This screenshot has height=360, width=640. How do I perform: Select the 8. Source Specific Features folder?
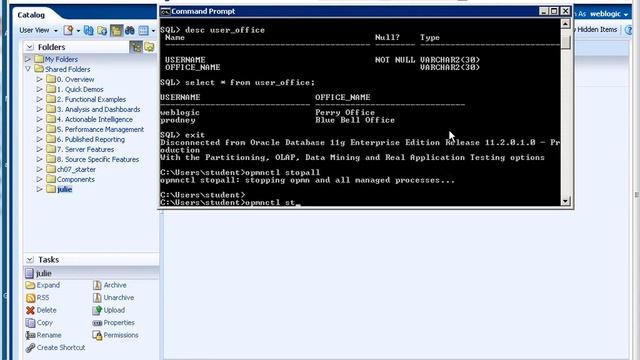[98, 159]
